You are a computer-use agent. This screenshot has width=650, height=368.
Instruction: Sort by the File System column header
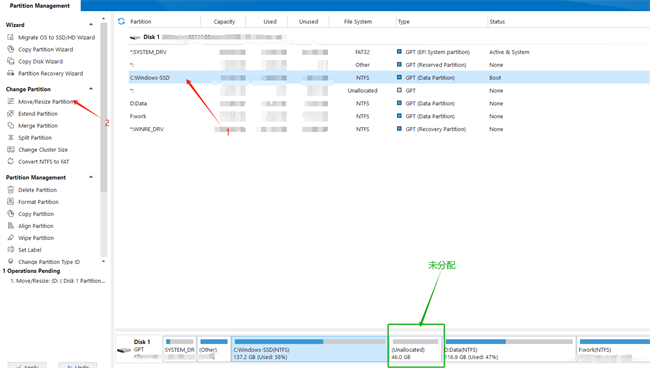click(x=358, y=22)
